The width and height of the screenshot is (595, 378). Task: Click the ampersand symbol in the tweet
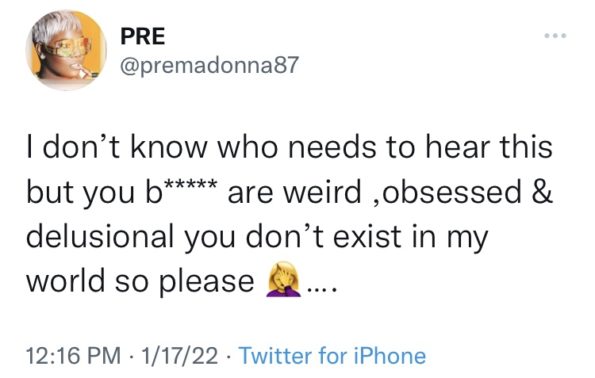(x=542, y=191)
